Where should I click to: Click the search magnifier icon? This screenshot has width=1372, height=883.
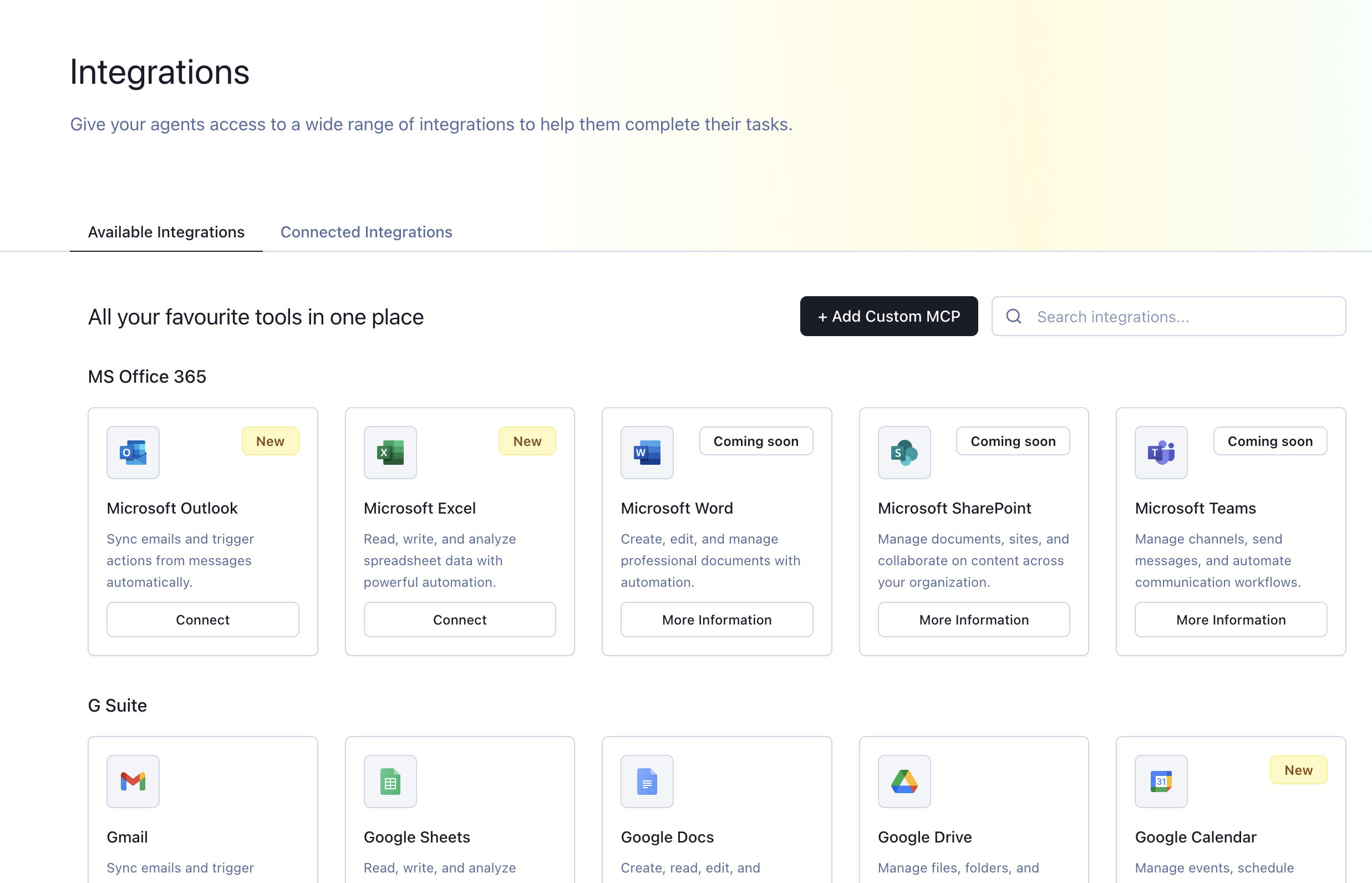pos(1014,317)
